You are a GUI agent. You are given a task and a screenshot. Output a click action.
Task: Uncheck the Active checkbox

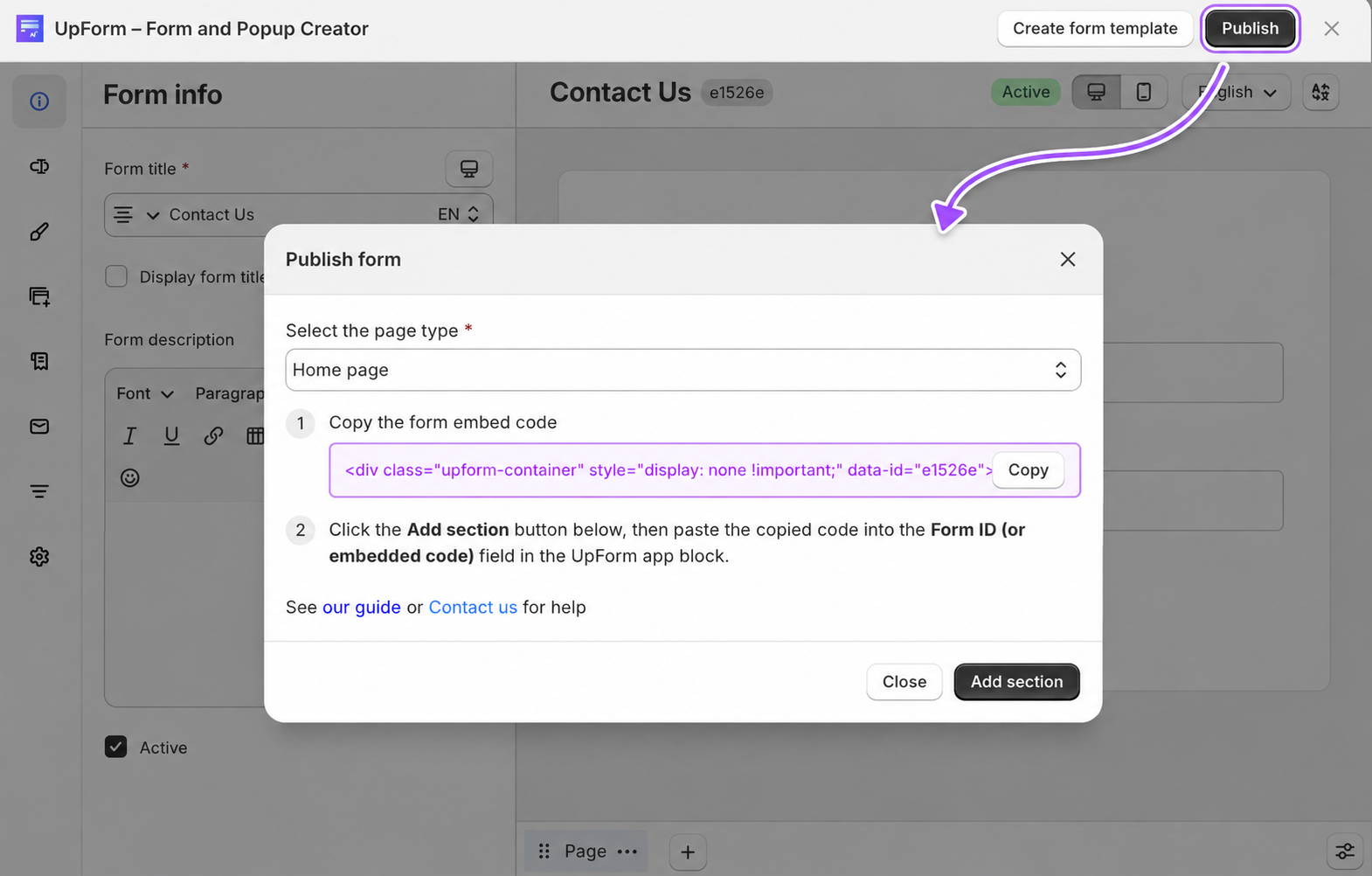[x=116, y=747]
